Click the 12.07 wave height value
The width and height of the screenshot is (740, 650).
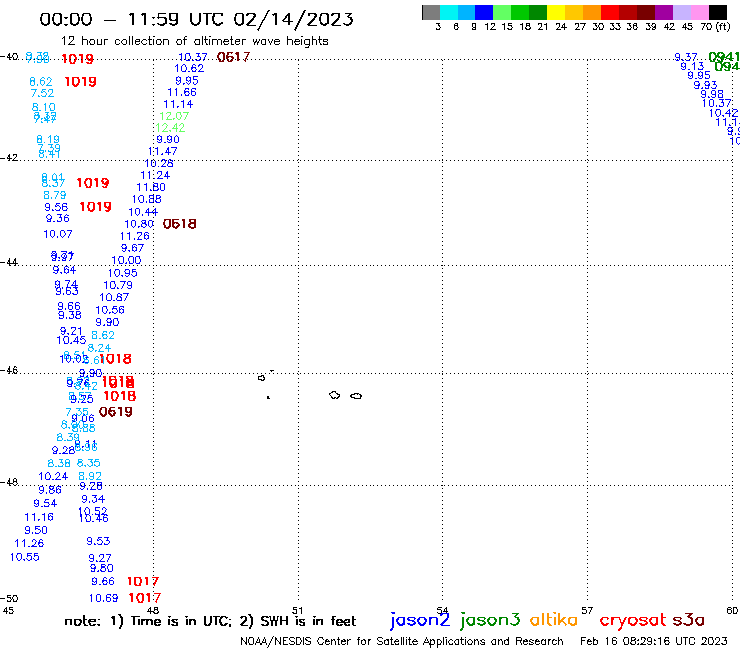(x=174, y=116)
